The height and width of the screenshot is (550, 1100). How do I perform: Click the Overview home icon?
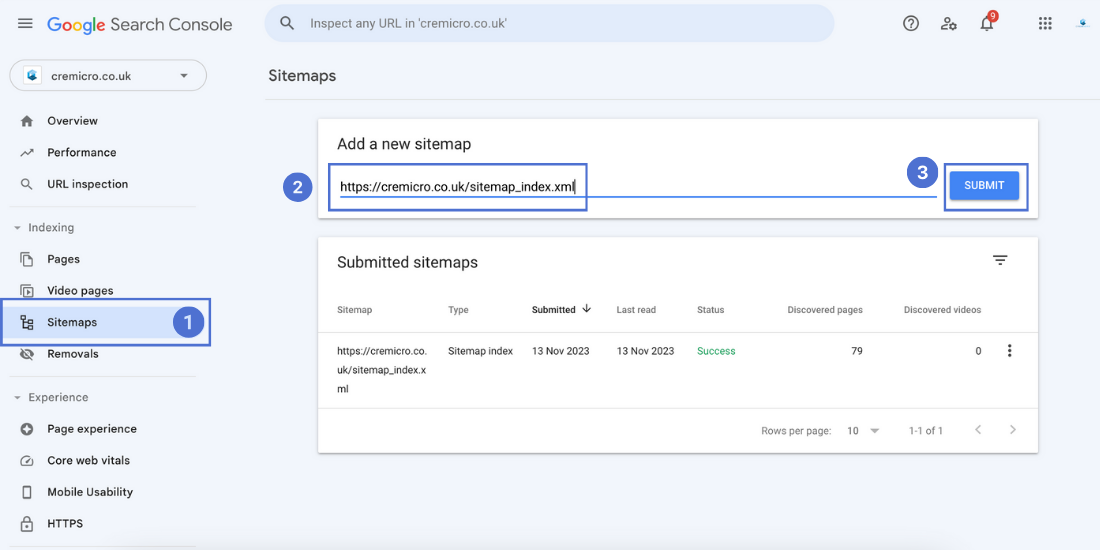27,121
